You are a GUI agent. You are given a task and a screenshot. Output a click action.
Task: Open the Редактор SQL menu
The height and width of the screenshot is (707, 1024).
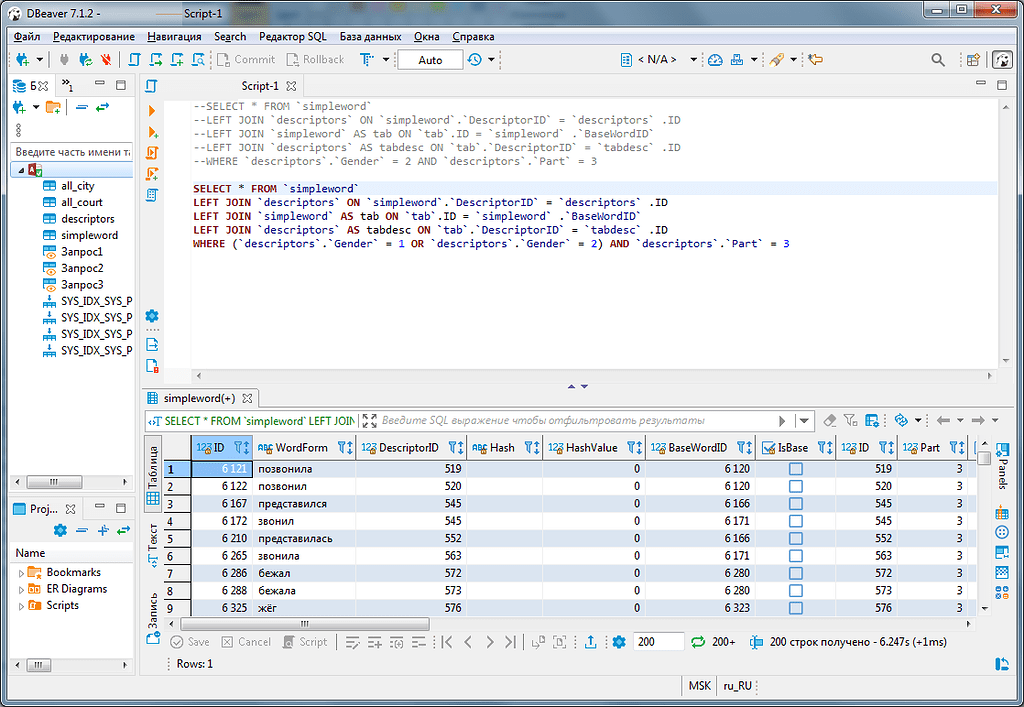coord(293,37)
